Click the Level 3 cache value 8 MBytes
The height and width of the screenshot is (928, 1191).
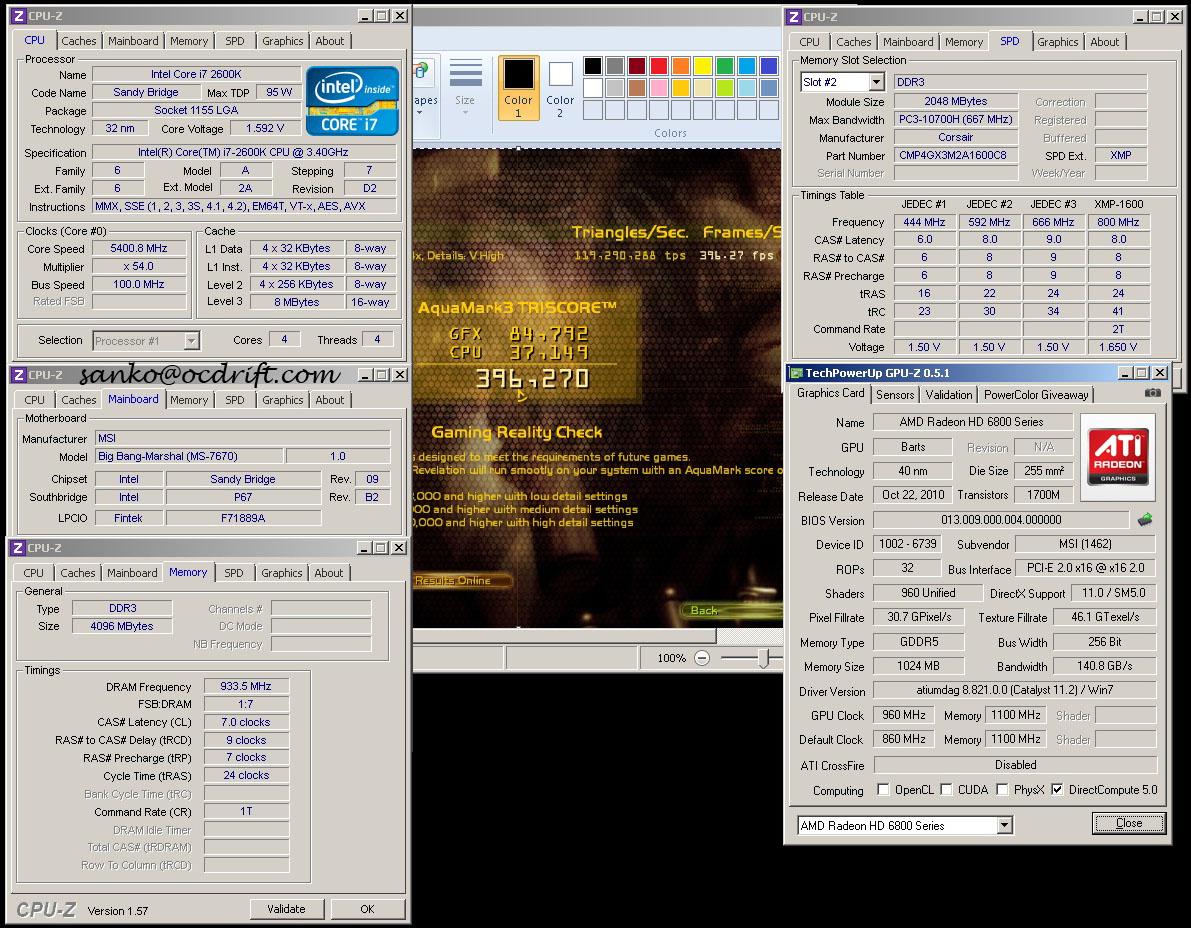click(296, 302)
